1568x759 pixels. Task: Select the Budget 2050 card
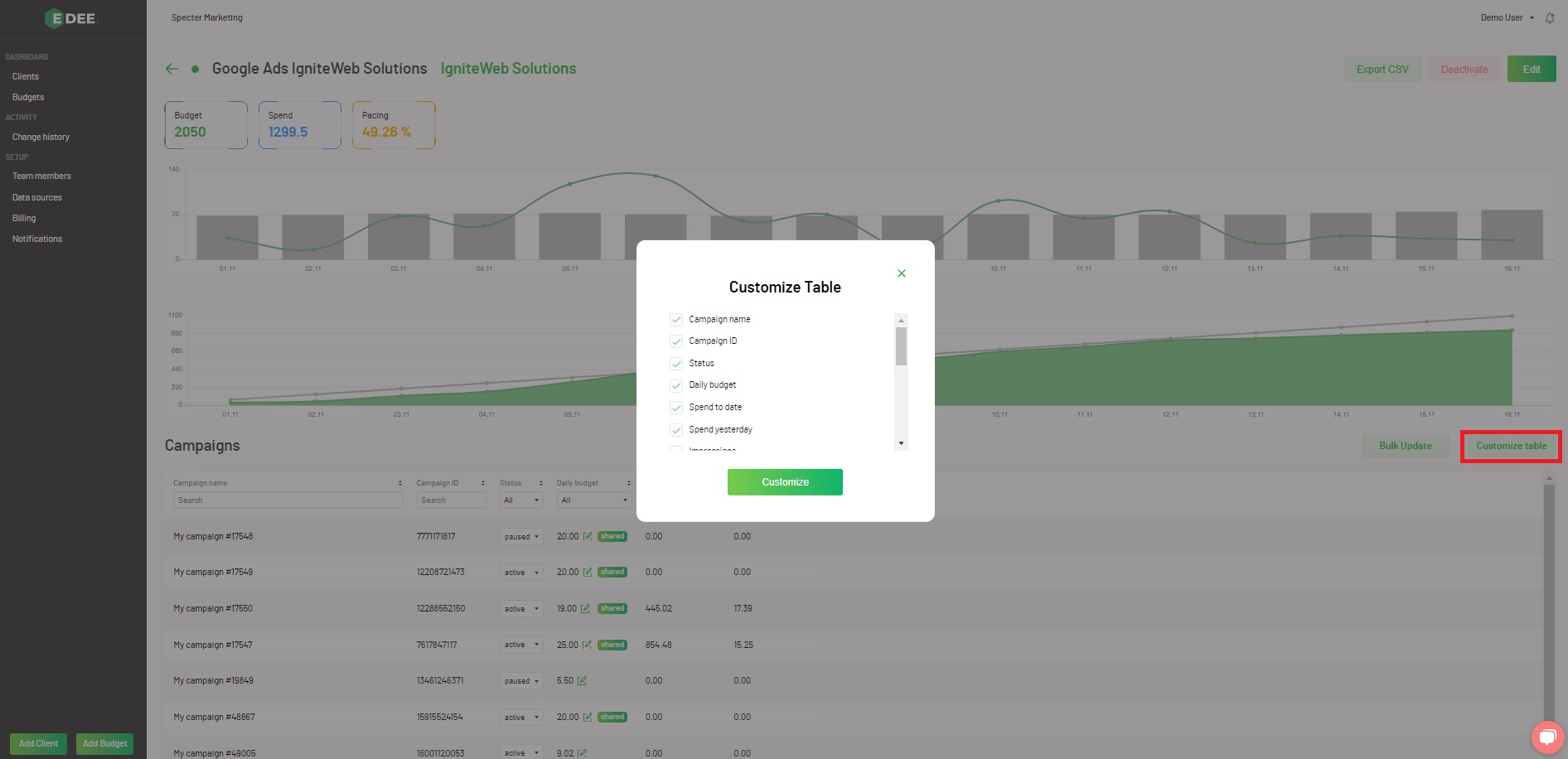[x=206, y=125]
